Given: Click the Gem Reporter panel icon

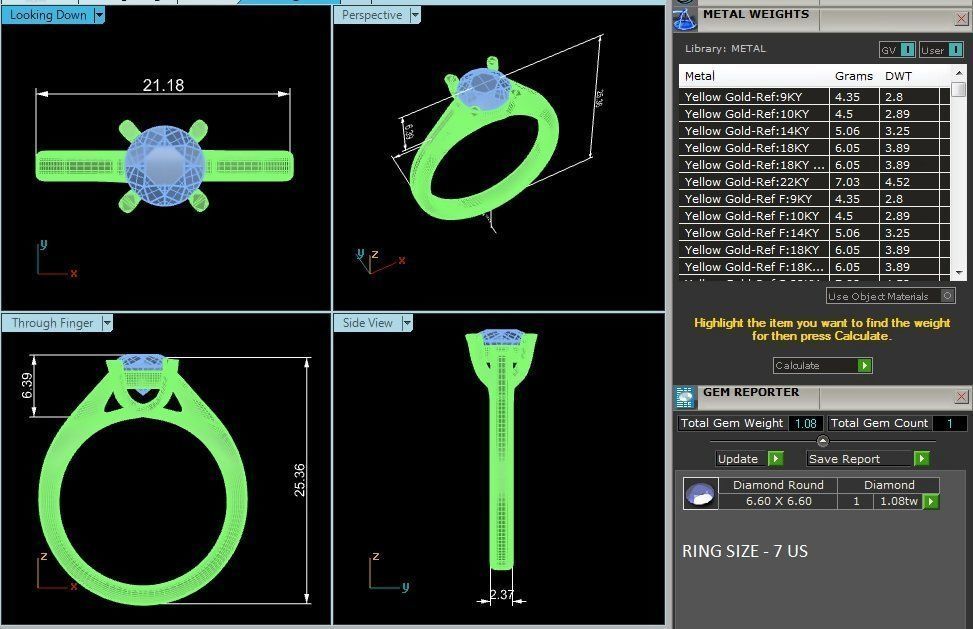Looking at the screenshot, I should (684, 398).
